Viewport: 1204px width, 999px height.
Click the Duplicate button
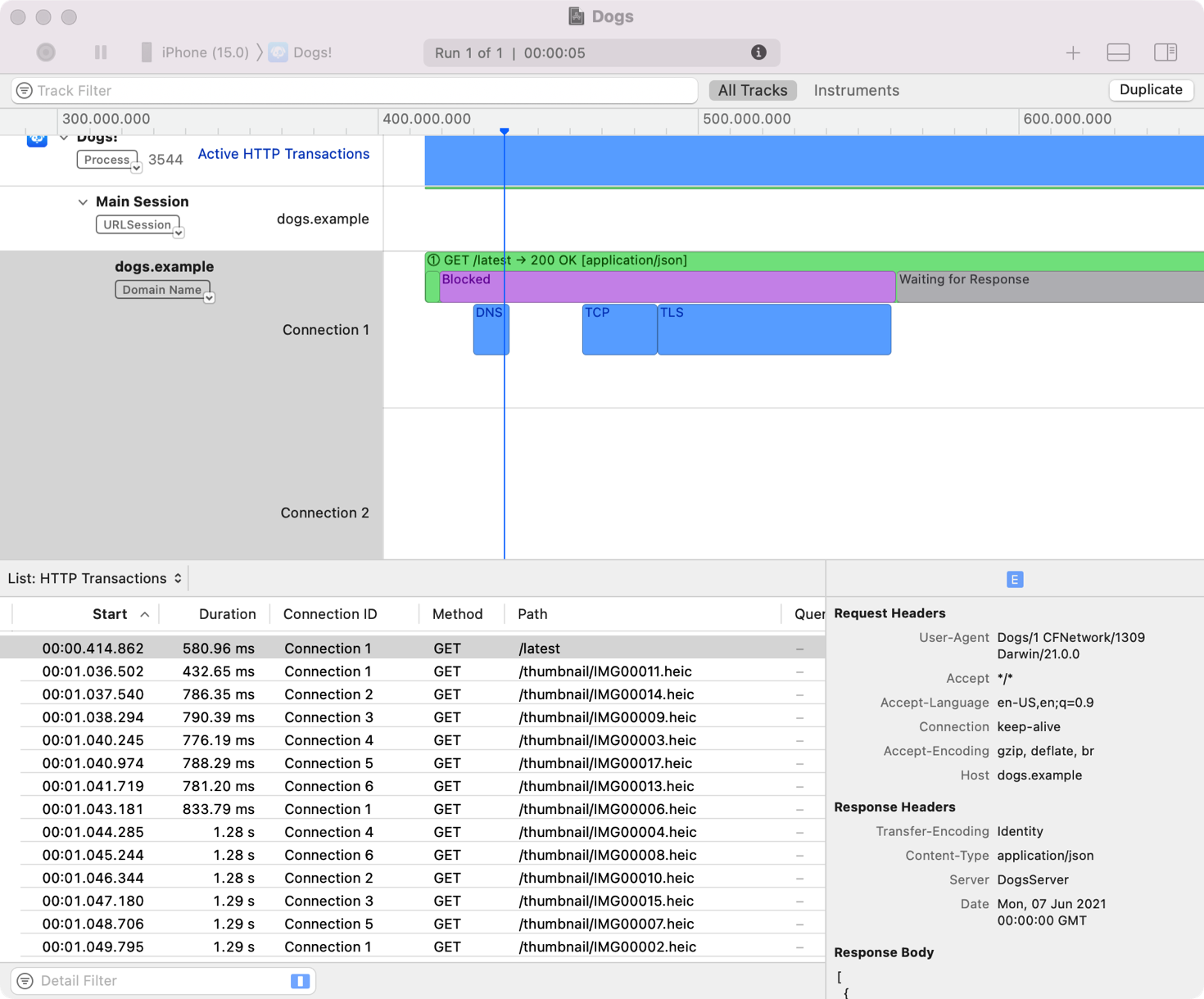point(1151,90)
